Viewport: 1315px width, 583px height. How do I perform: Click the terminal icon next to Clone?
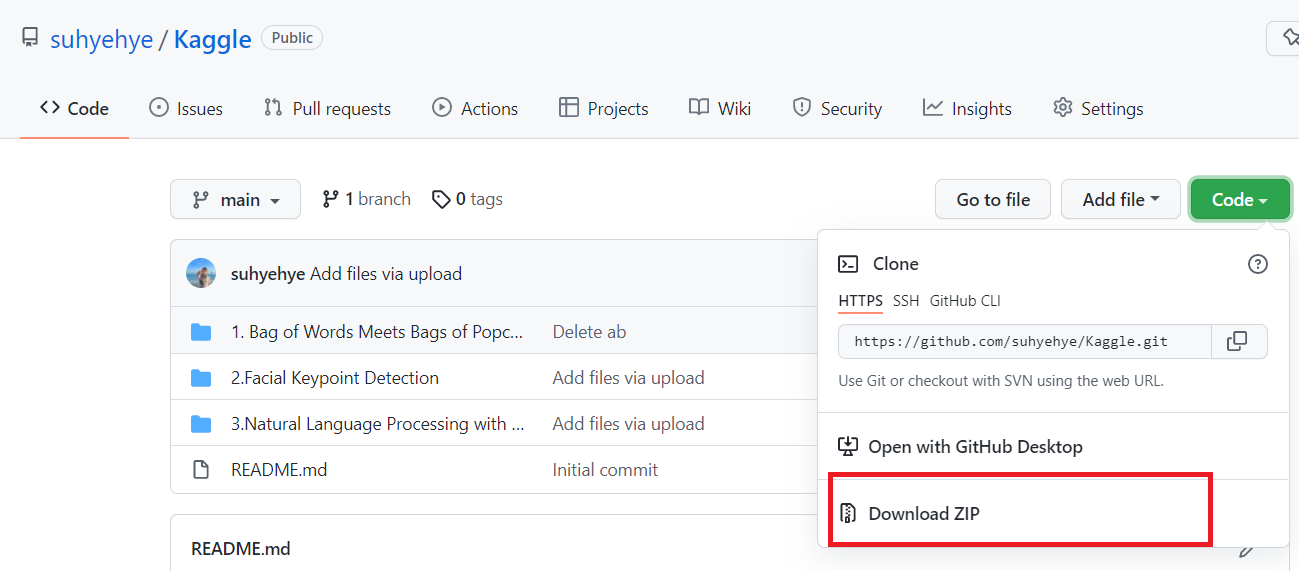[848, 264]
